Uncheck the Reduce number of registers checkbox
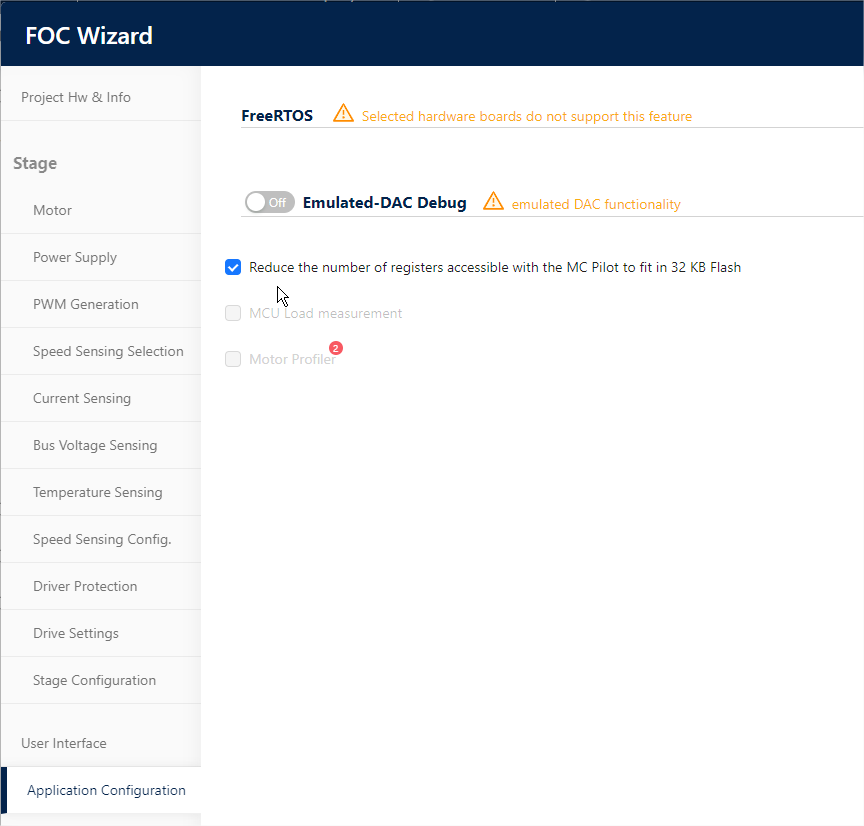The height and width of the screenshot is (826, 864). point(233,267)
